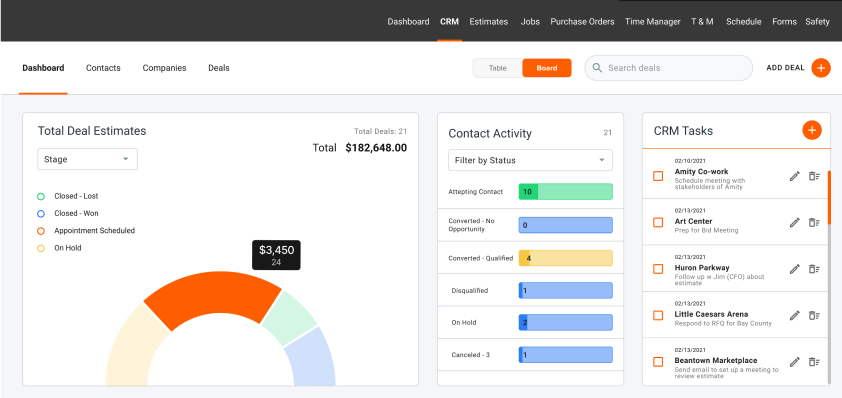Open Jobs in top navigation
This screenshot has width=842, height=398.
(530, 21)
